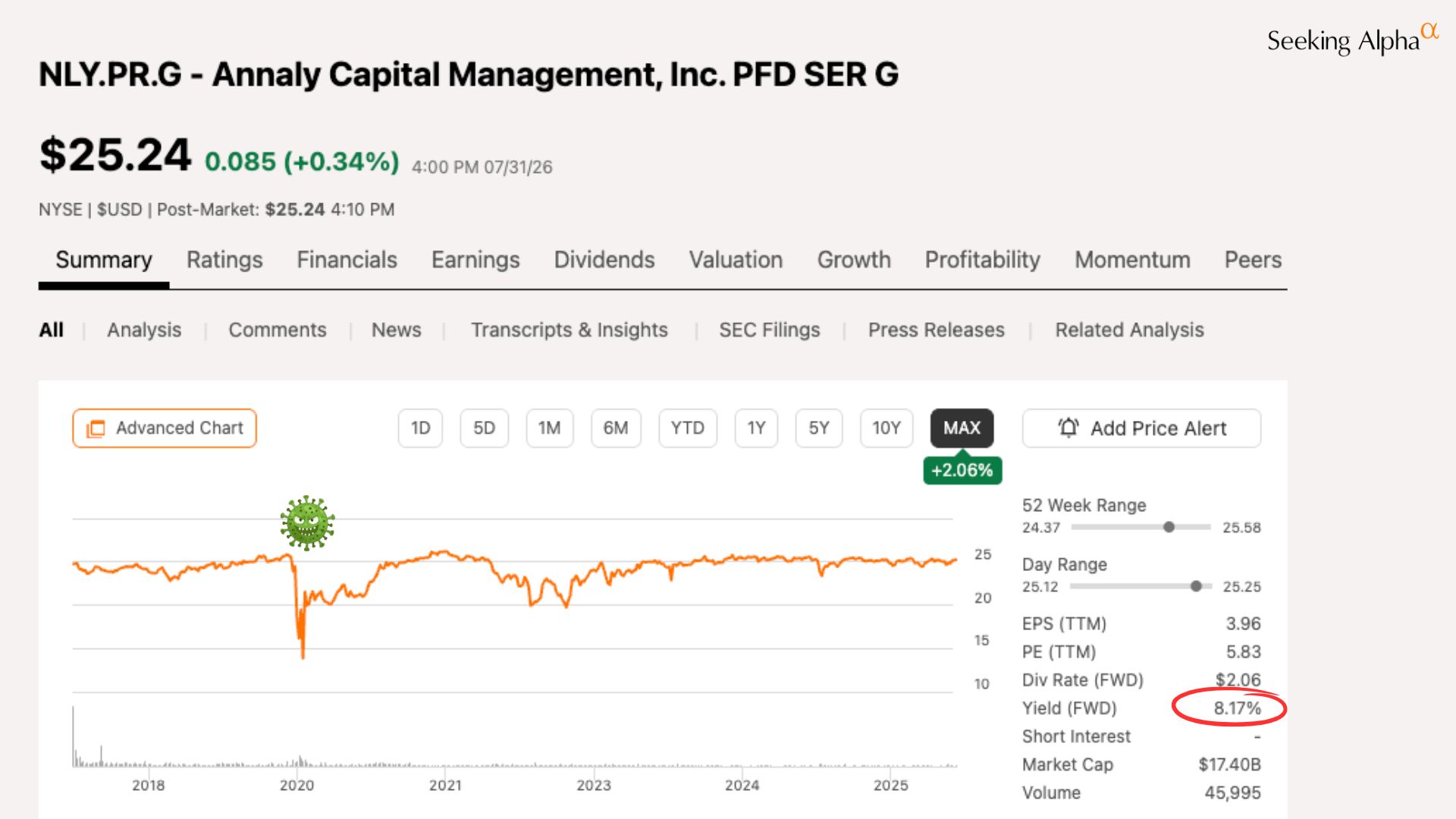Switch chart to YTD range
The image size is (1456, 819).
pyautogui.click(x=688, y=428)
